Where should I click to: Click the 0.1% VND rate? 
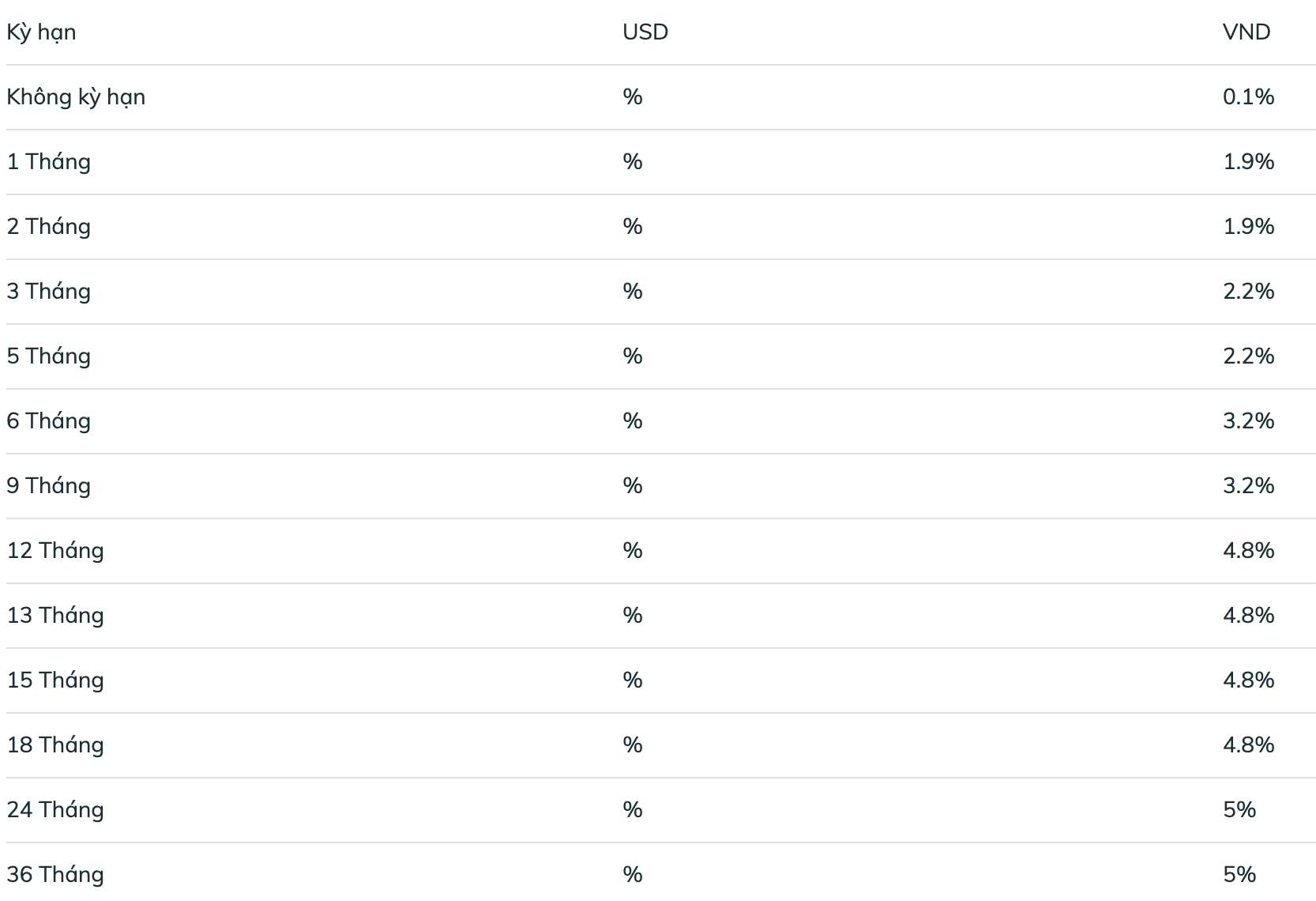pos(1248,97)
